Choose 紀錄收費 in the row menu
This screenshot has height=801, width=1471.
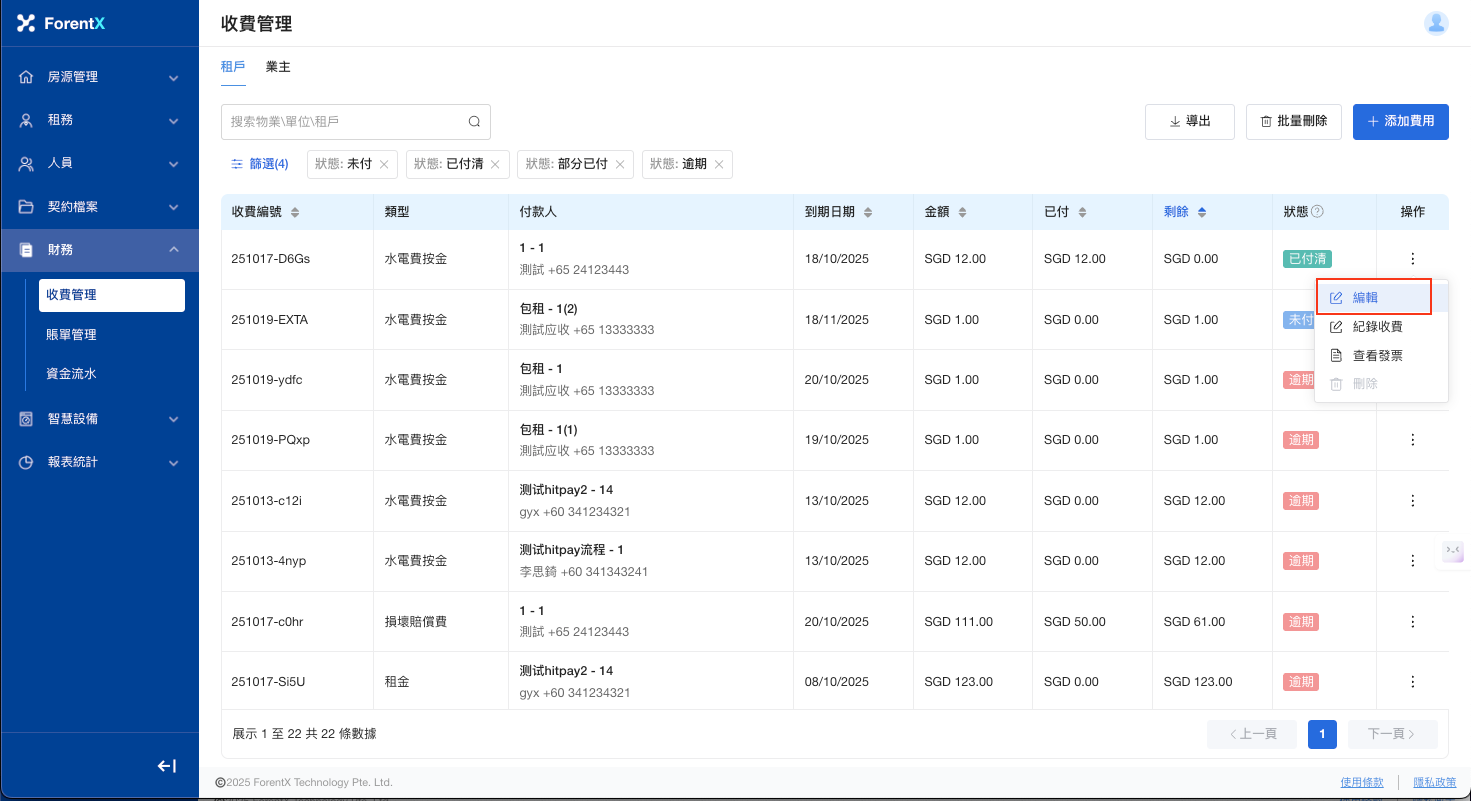[1376, 327]
